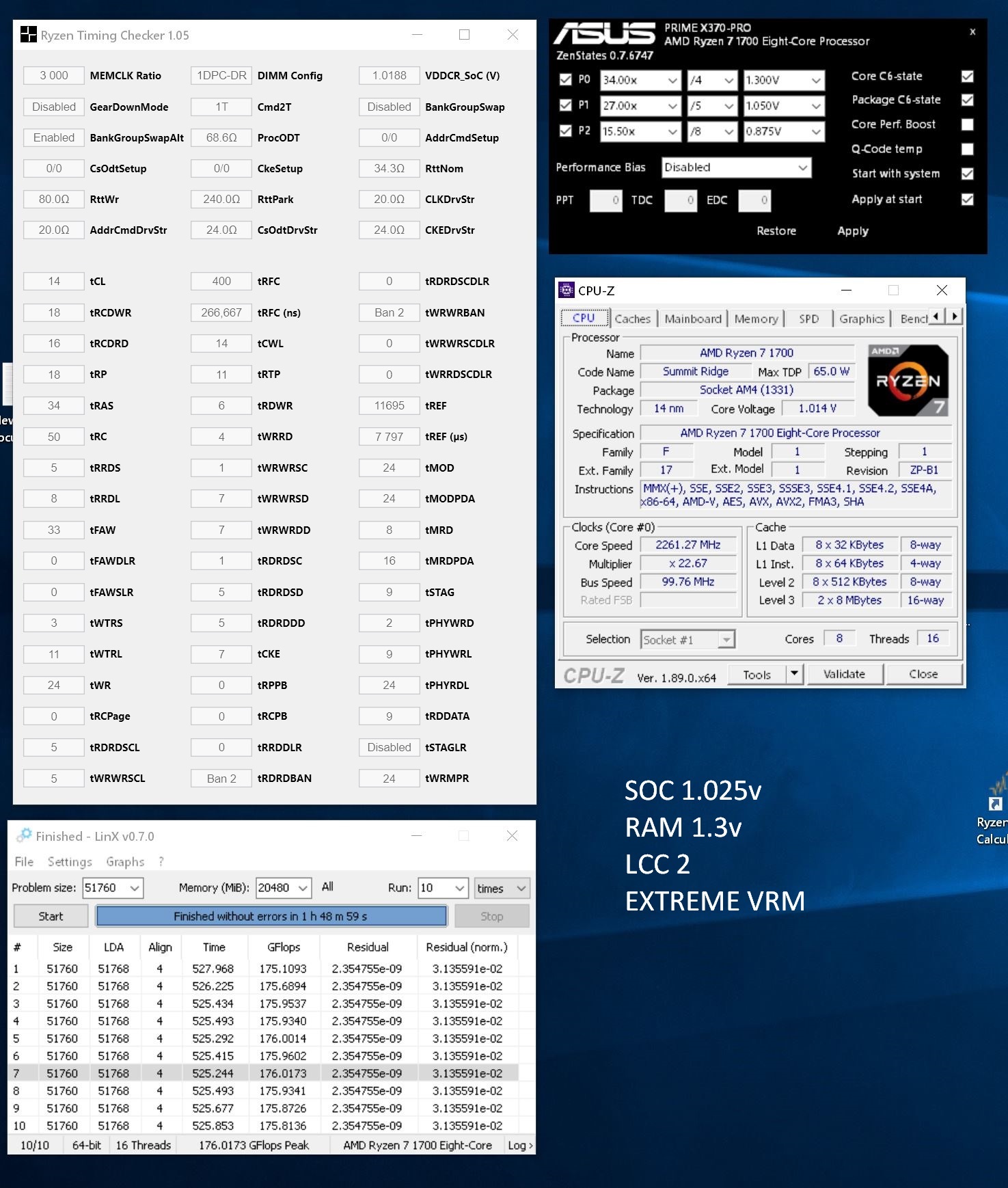Open the LinX Problem size dropdown
The height and width of the screenshot is (1188, 1008).
coord(113,888)
